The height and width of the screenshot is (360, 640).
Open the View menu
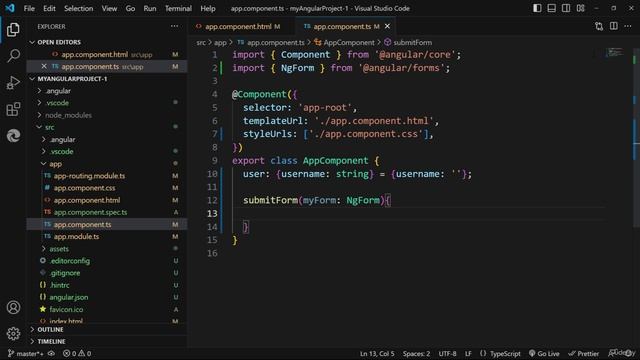(109, 8)
